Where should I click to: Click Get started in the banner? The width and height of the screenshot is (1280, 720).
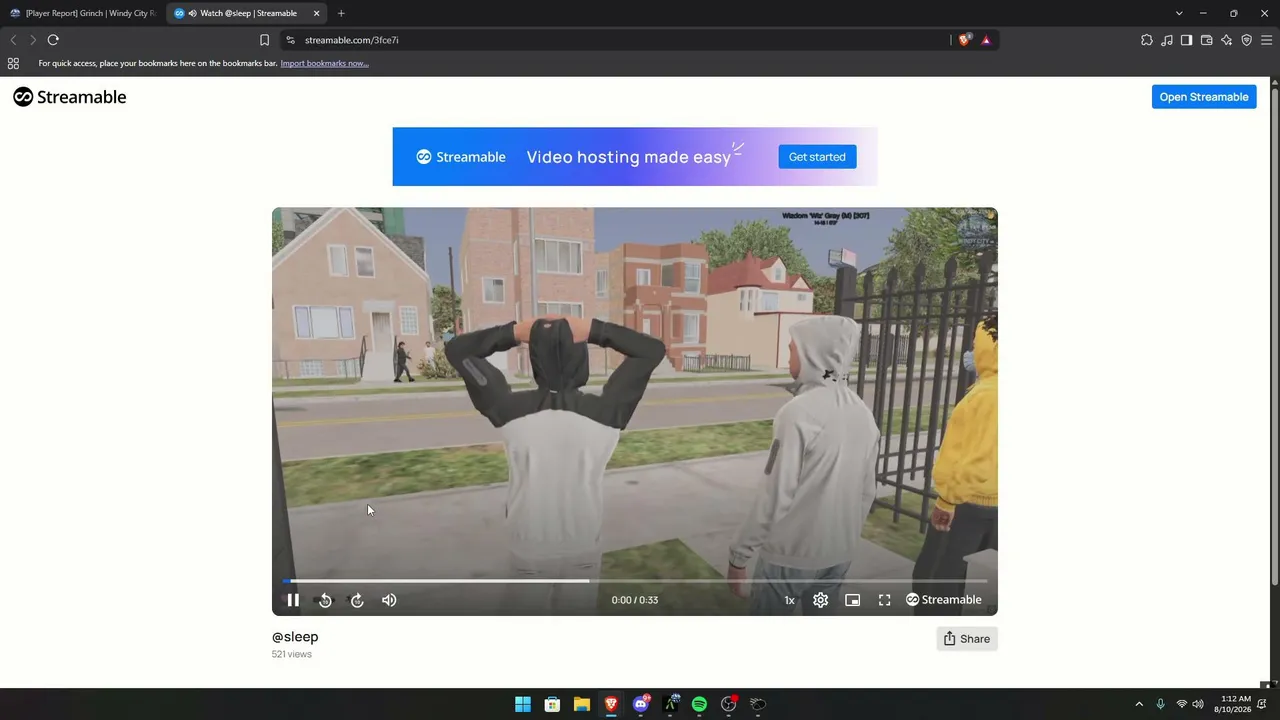[x=817, y=157]
